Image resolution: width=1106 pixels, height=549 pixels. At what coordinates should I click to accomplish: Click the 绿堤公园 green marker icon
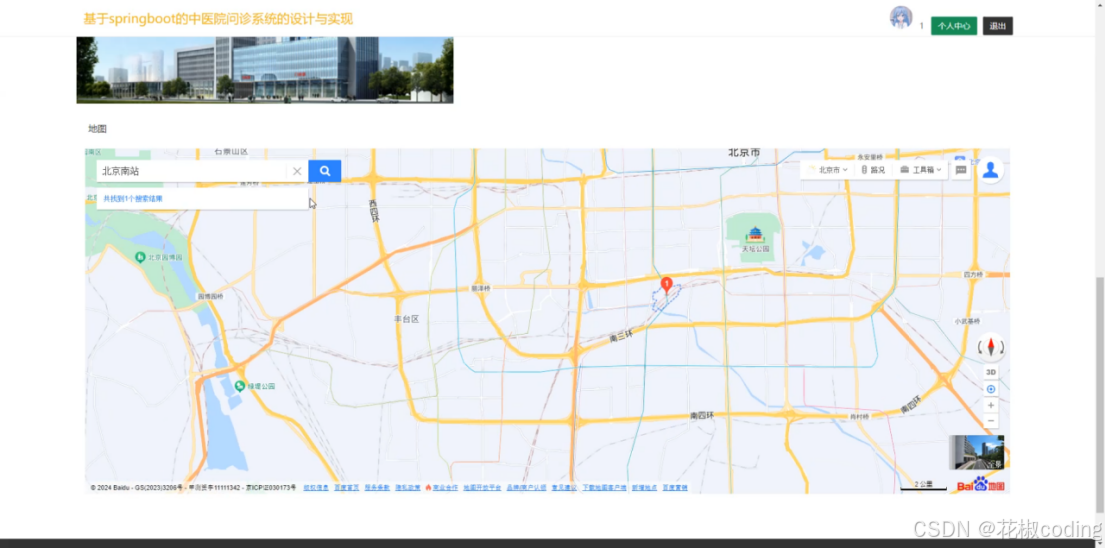point(240,386)
